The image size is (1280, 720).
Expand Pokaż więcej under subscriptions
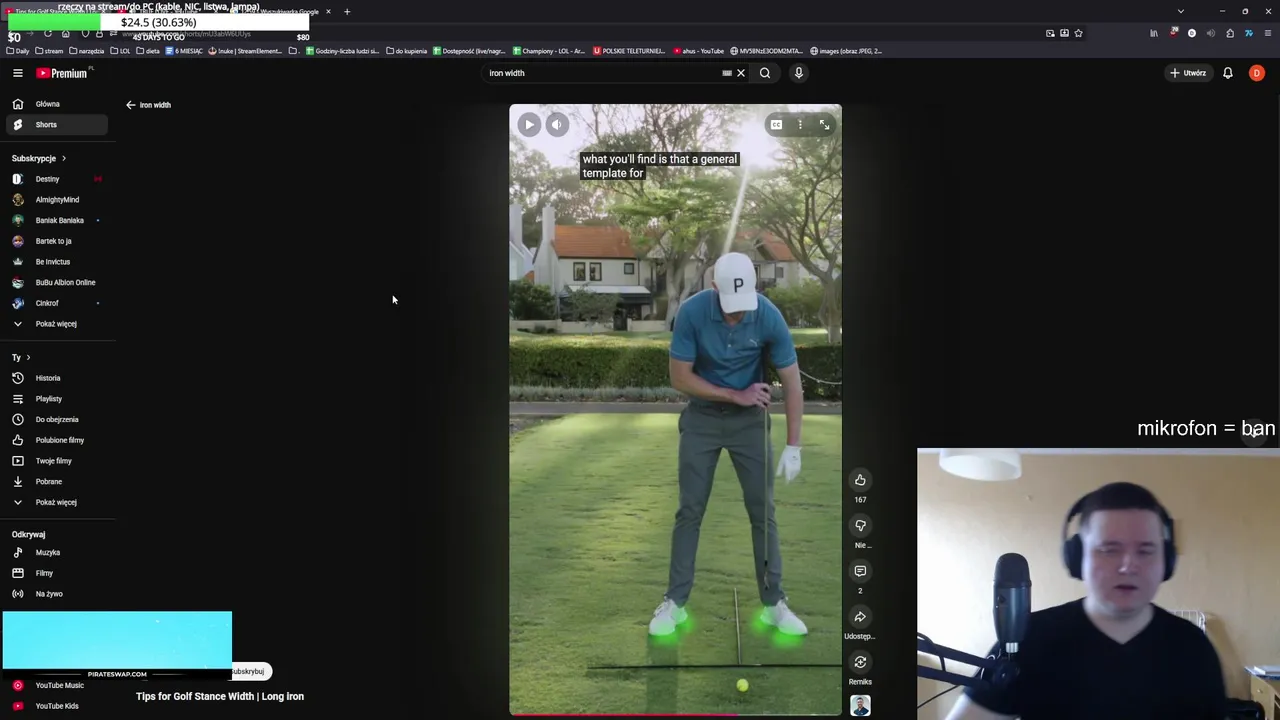click(x=56, y=324)
